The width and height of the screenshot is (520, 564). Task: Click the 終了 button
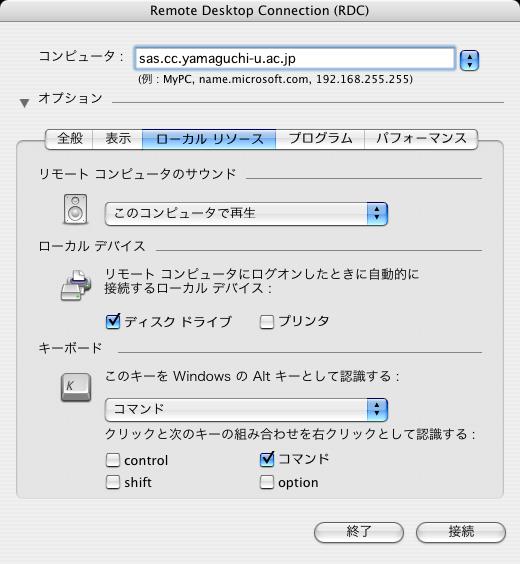(x=359, y=532)
